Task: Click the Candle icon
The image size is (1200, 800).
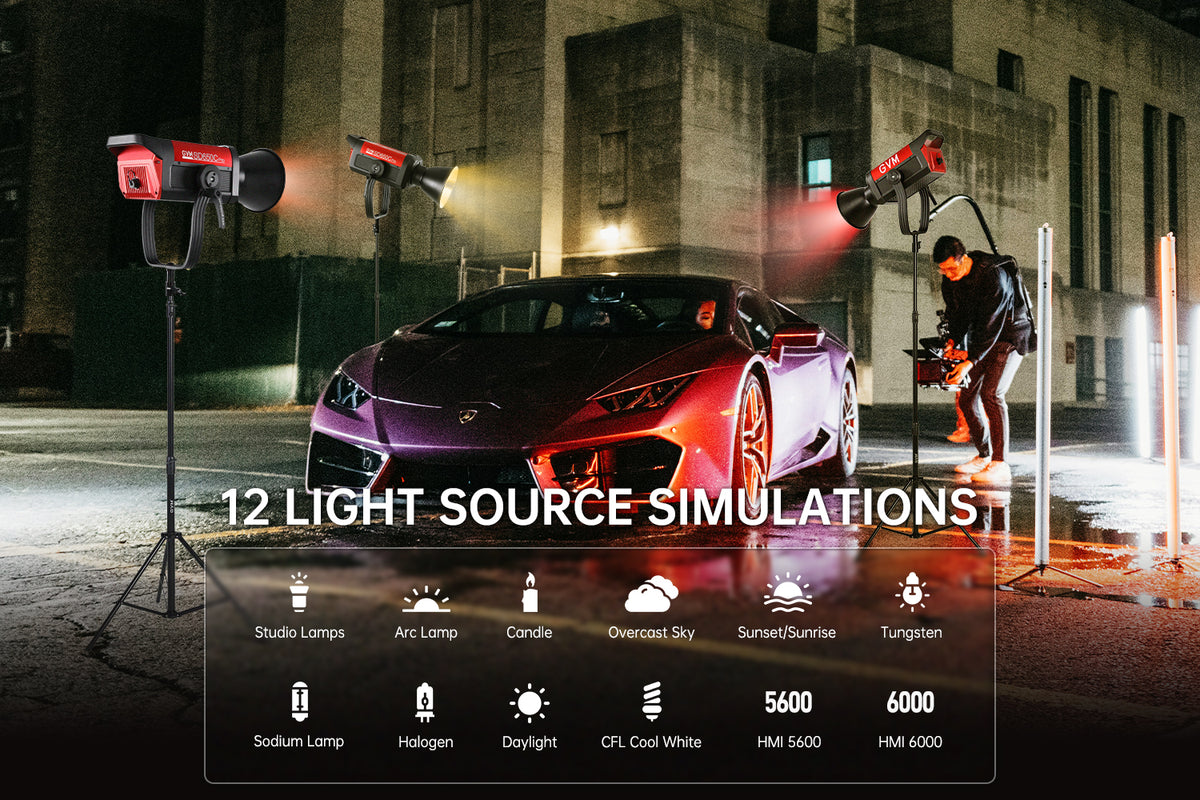Action: [x=529, y=592]
